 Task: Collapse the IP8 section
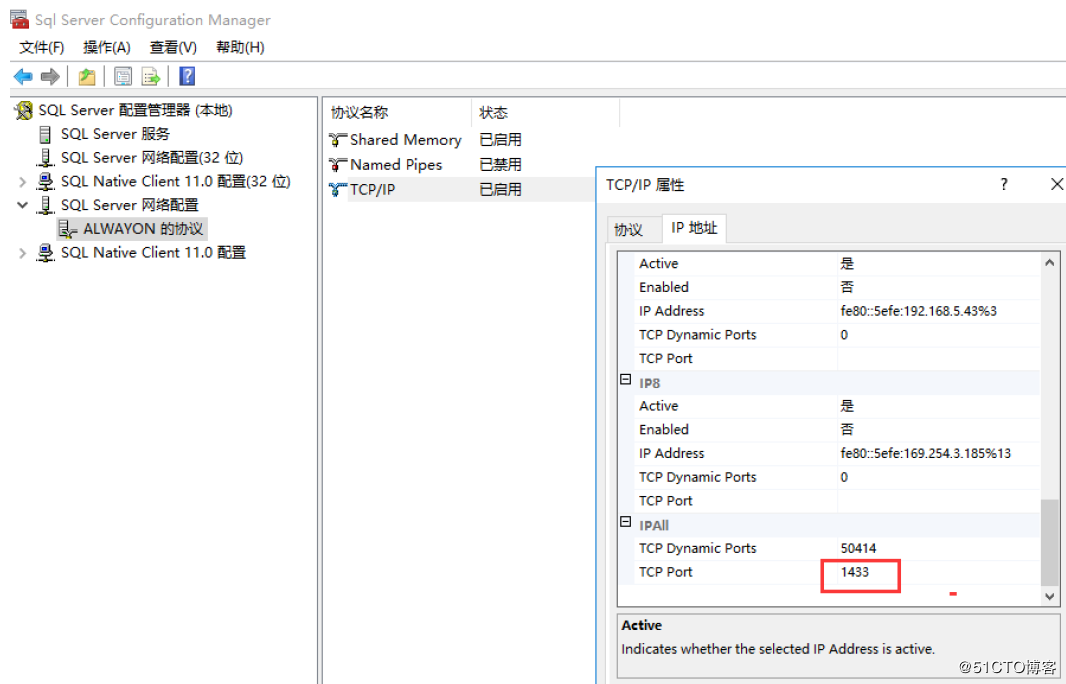pos(625,379)
